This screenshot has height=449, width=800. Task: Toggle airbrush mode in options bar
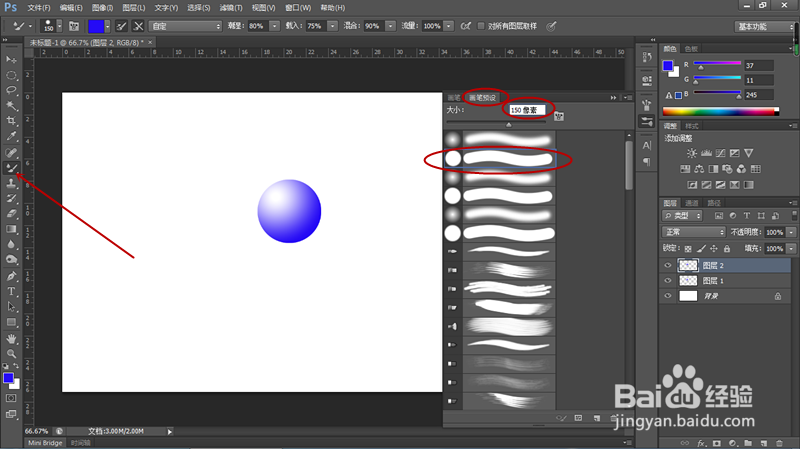(465, 26)
